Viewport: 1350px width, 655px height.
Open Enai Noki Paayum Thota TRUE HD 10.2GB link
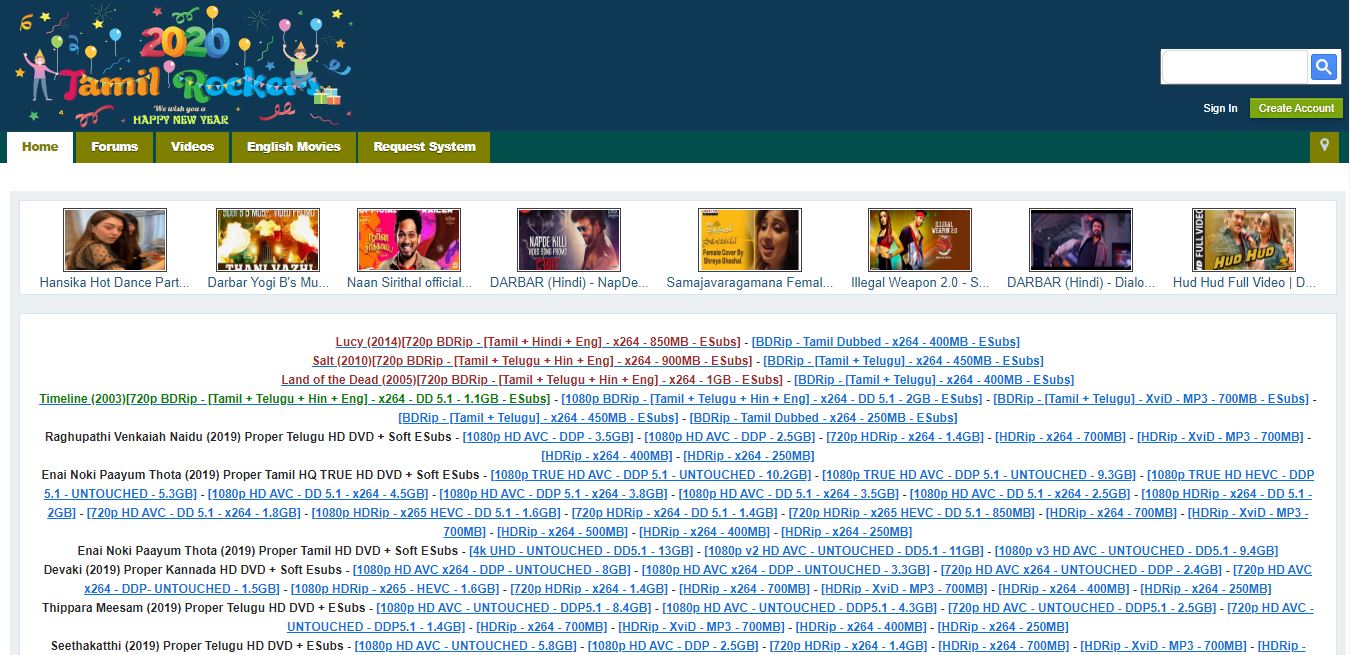coord(651,475)
